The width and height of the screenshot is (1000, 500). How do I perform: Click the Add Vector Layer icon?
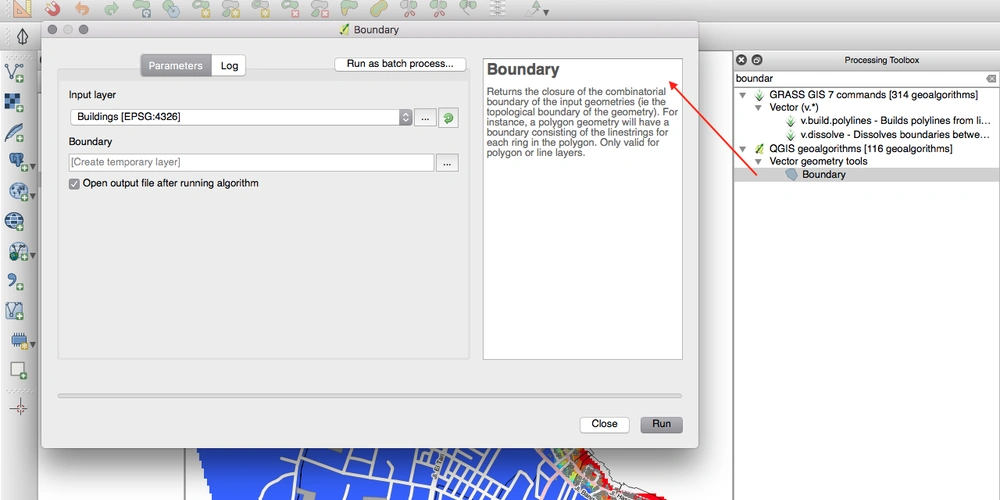point(14,72)
